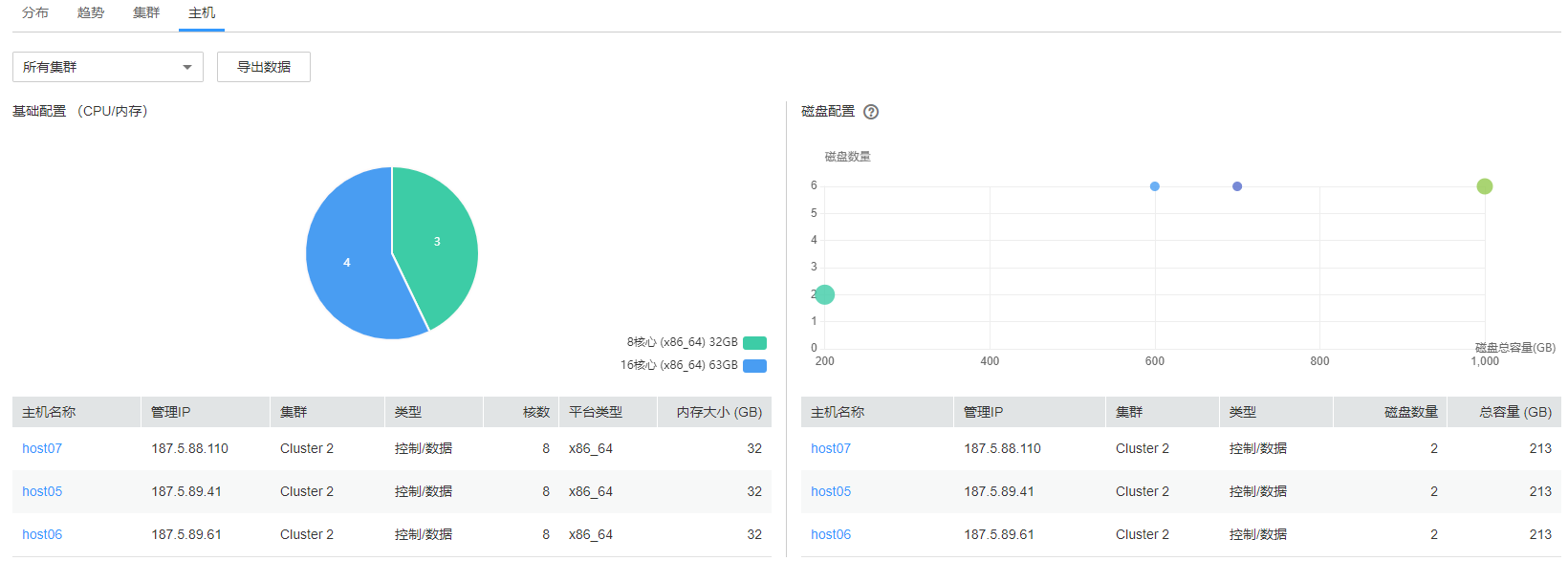The image size is (1568, 561).
Task: Toggle the 16核心 63GB legend swatch
Action: point(754,365)
